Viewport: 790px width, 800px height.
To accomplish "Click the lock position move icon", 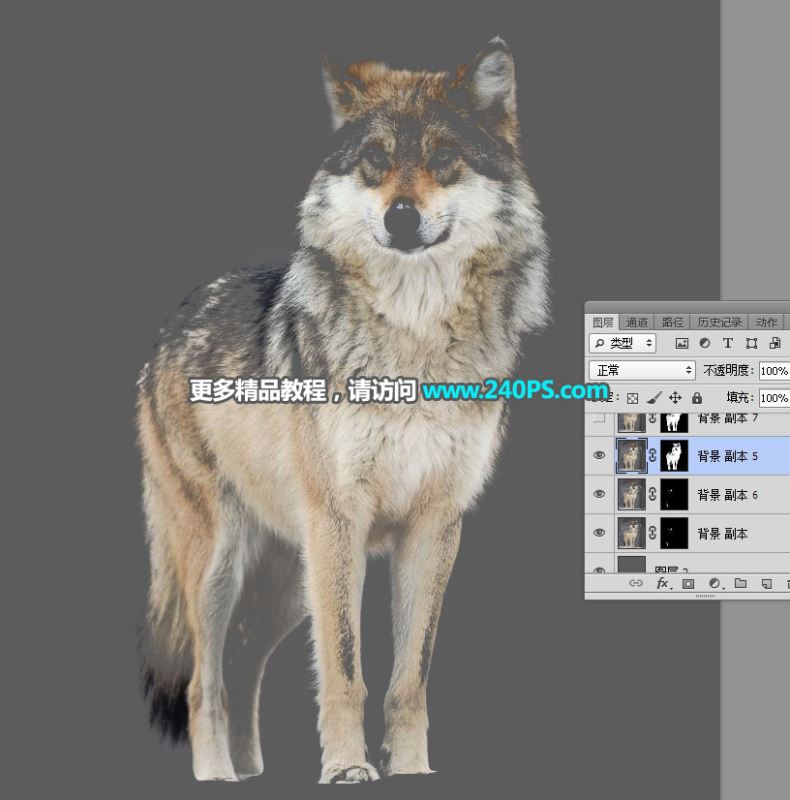I will tap(675, 397).
